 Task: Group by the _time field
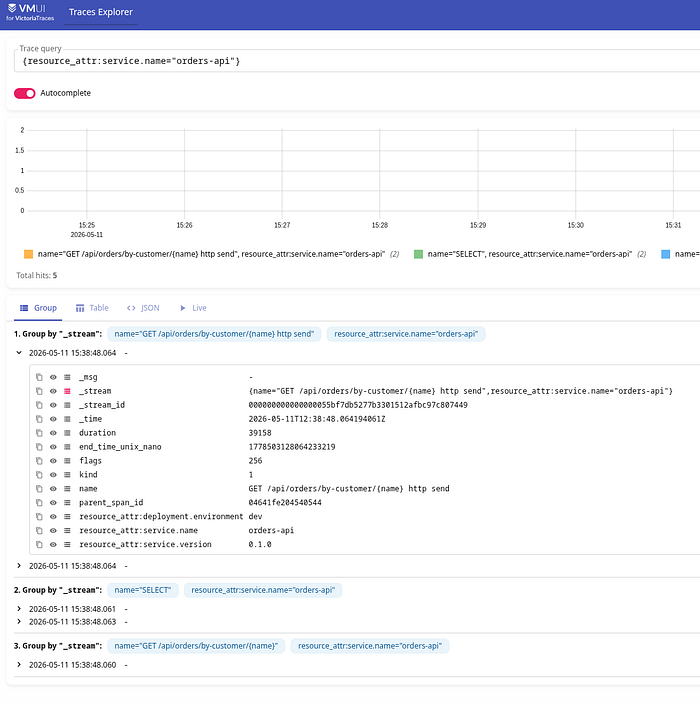click(x=67, y=419)
